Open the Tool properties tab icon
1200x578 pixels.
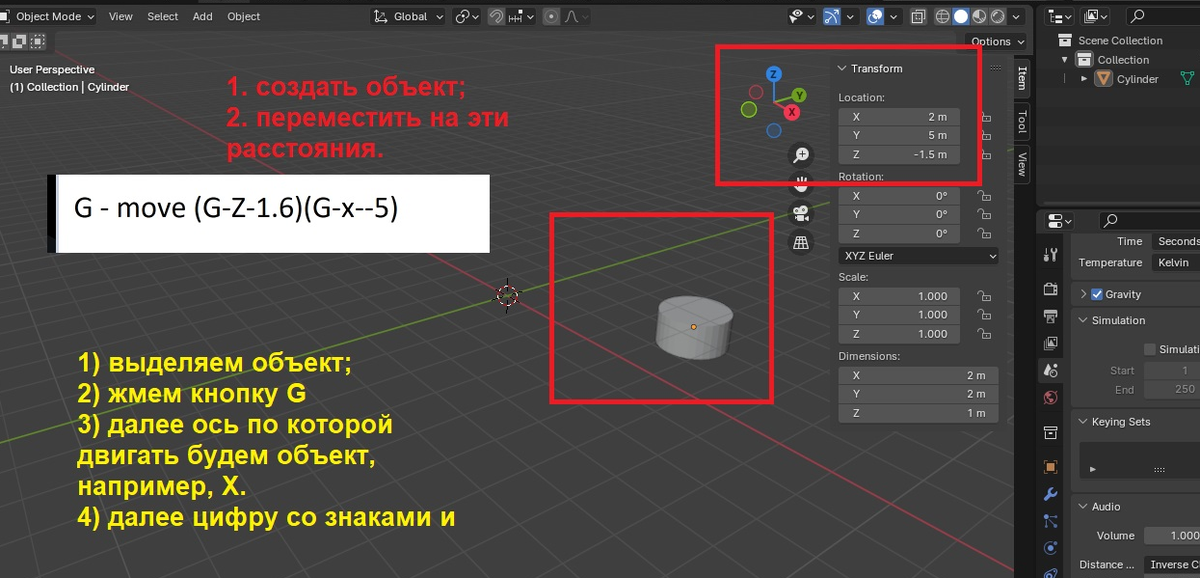pyautogui.click(x=1050, y=254)
